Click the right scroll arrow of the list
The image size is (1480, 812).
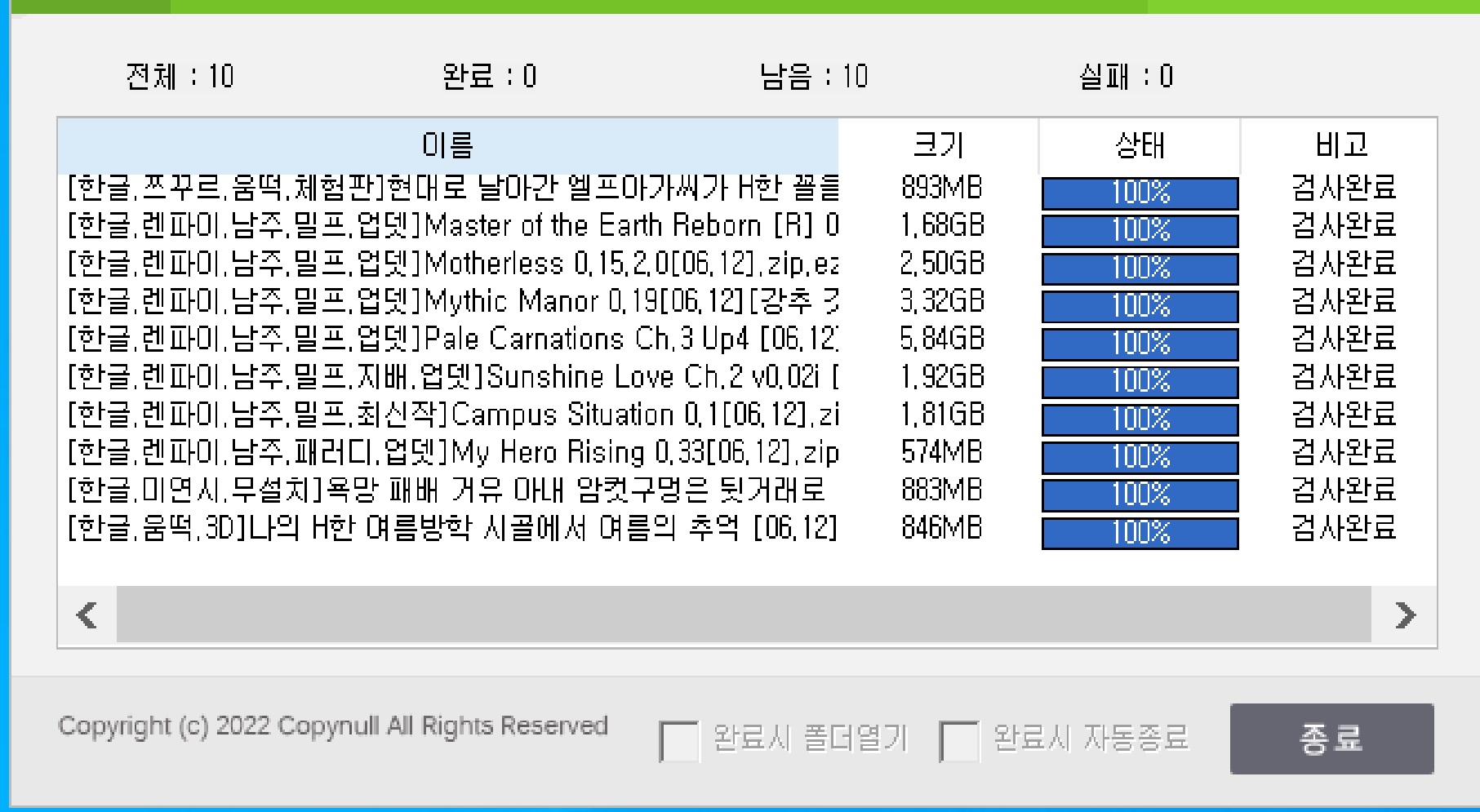click(1405, 615)
